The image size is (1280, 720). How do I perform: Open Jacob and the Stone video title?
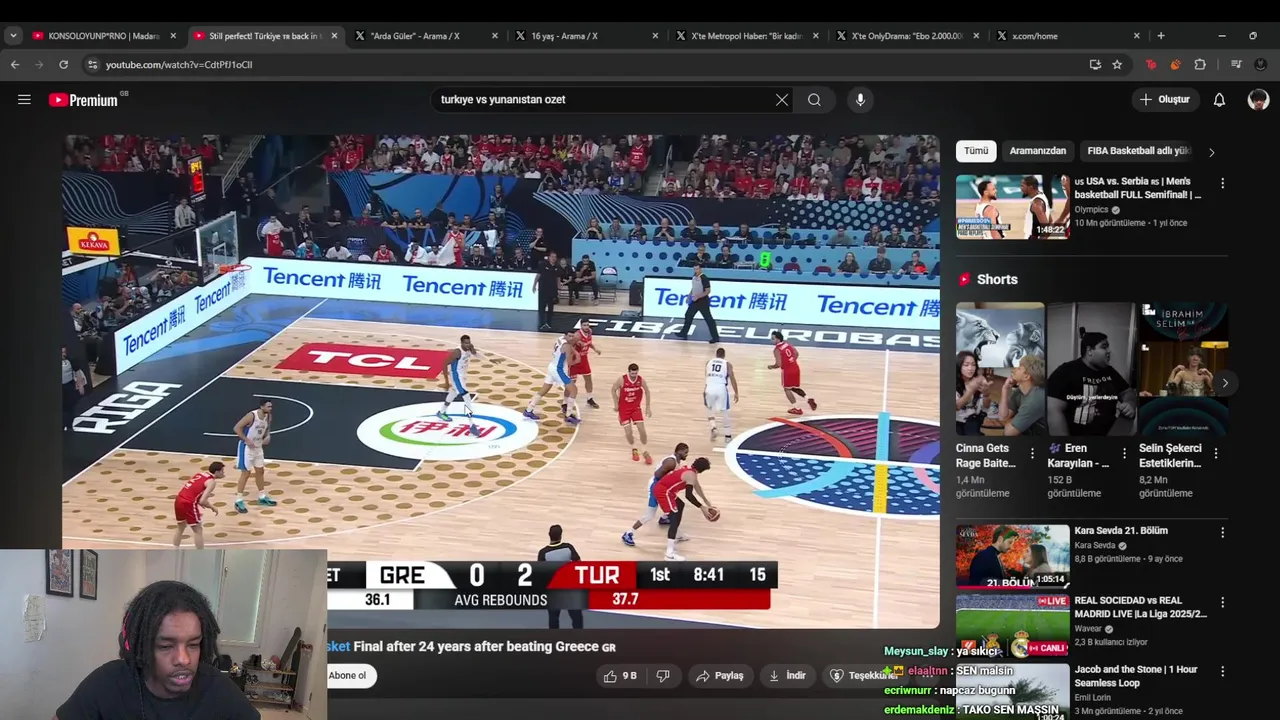[x=1136, y=676]
